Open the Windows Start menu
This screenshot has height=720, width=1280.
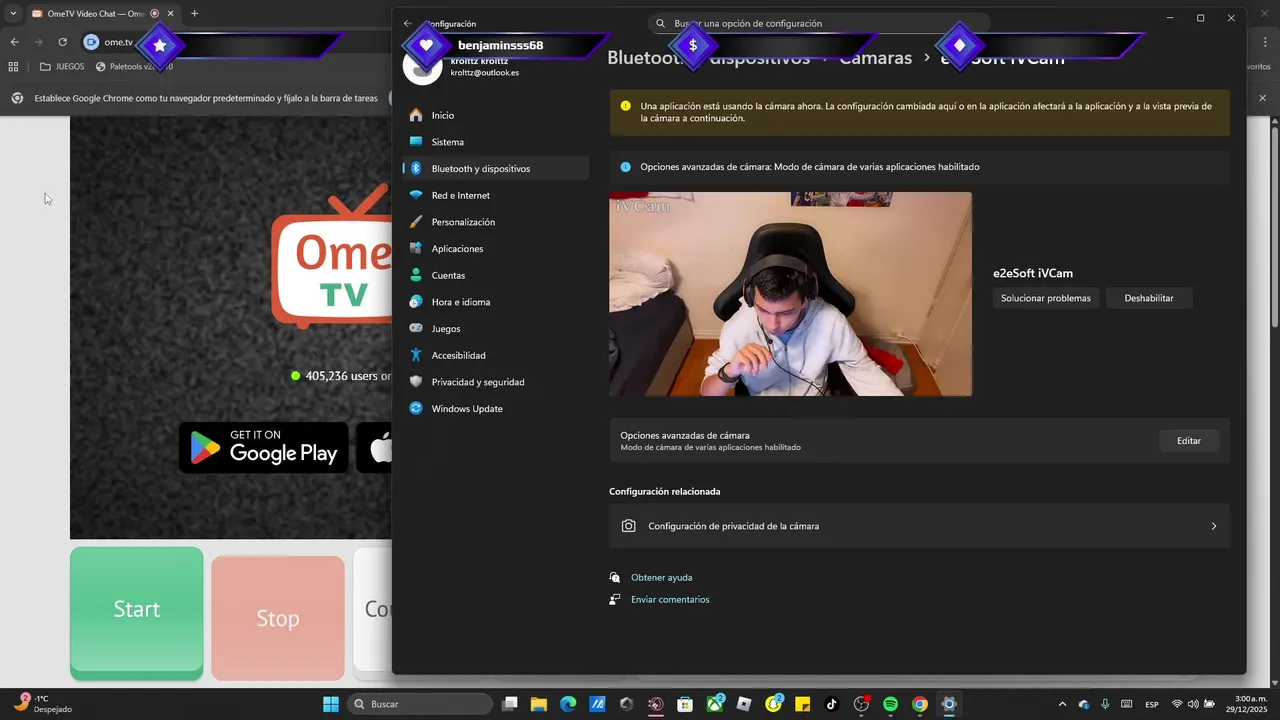[x=331, y=704]
